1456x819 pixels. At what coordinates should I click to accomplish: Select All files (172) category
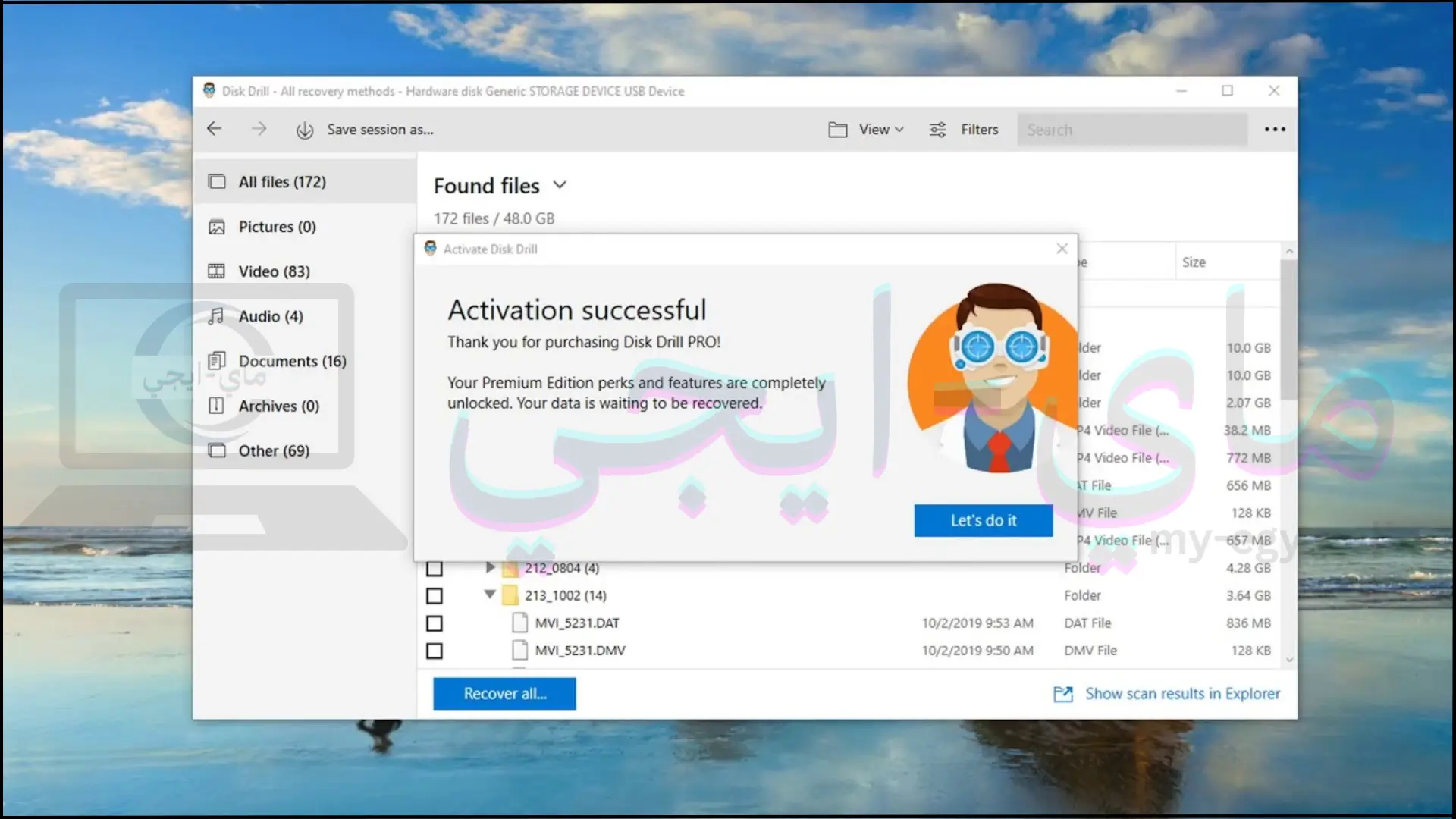(x=304, y=182)
